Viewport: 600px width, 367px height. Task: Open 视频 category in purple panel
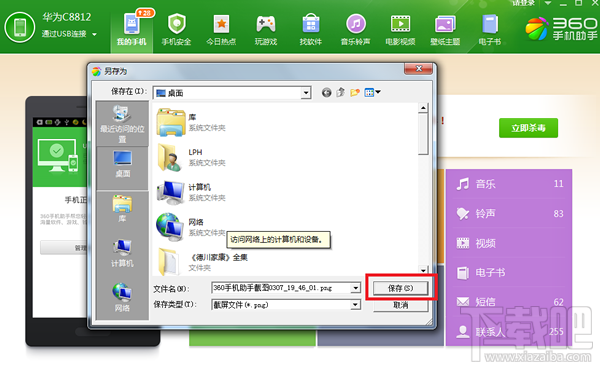click(509, 243)
